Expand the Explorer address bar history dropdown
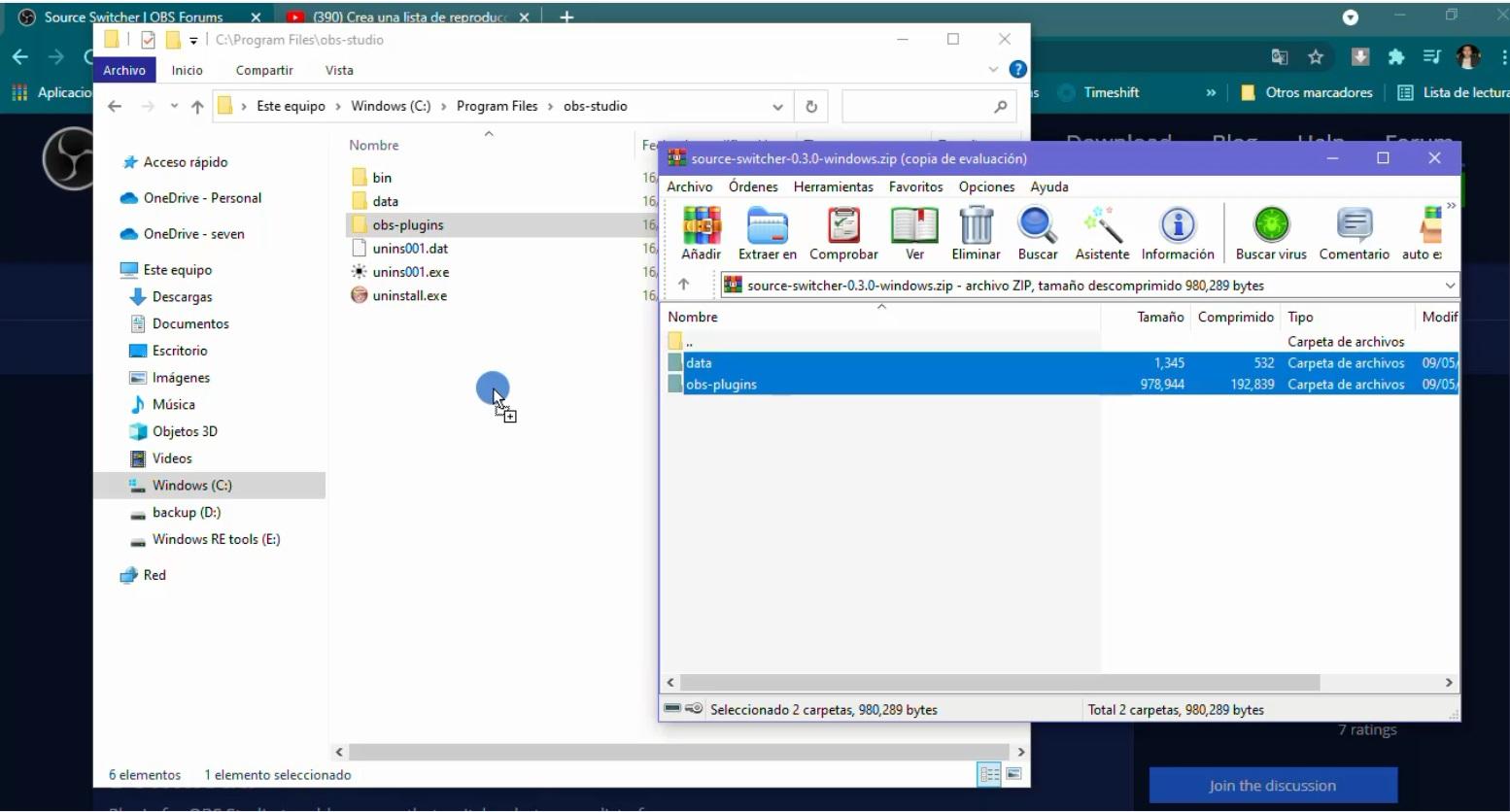The height and width of the screenshot is (812, 1510). tap(777, 107)
